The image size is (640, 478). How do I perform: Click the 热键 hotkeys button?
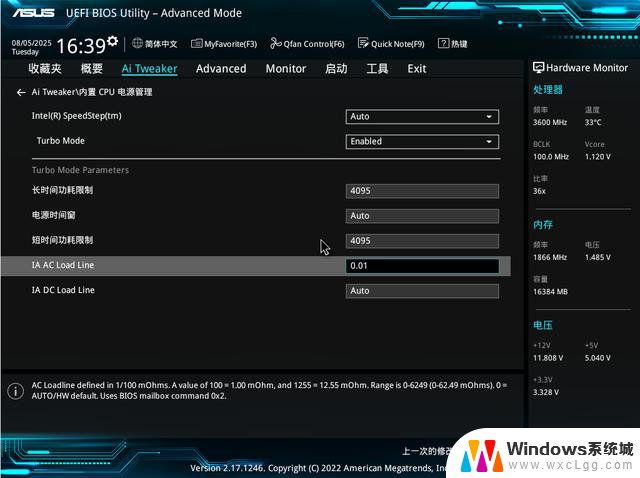click(459, 44)
